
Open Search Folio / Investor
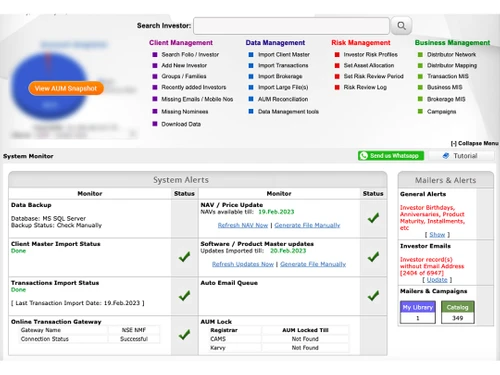190,54
